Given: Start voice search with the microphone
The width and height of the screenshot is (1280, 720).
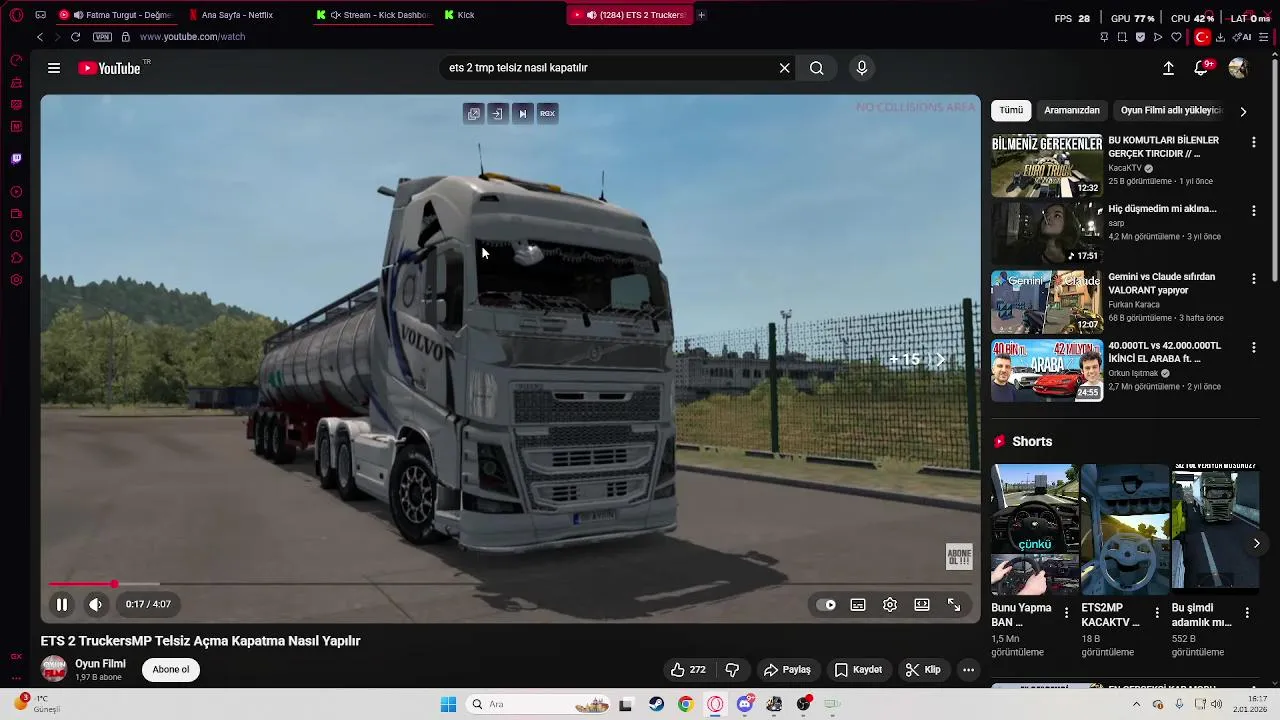Looking at the screenshot, I should click(862, 68).
